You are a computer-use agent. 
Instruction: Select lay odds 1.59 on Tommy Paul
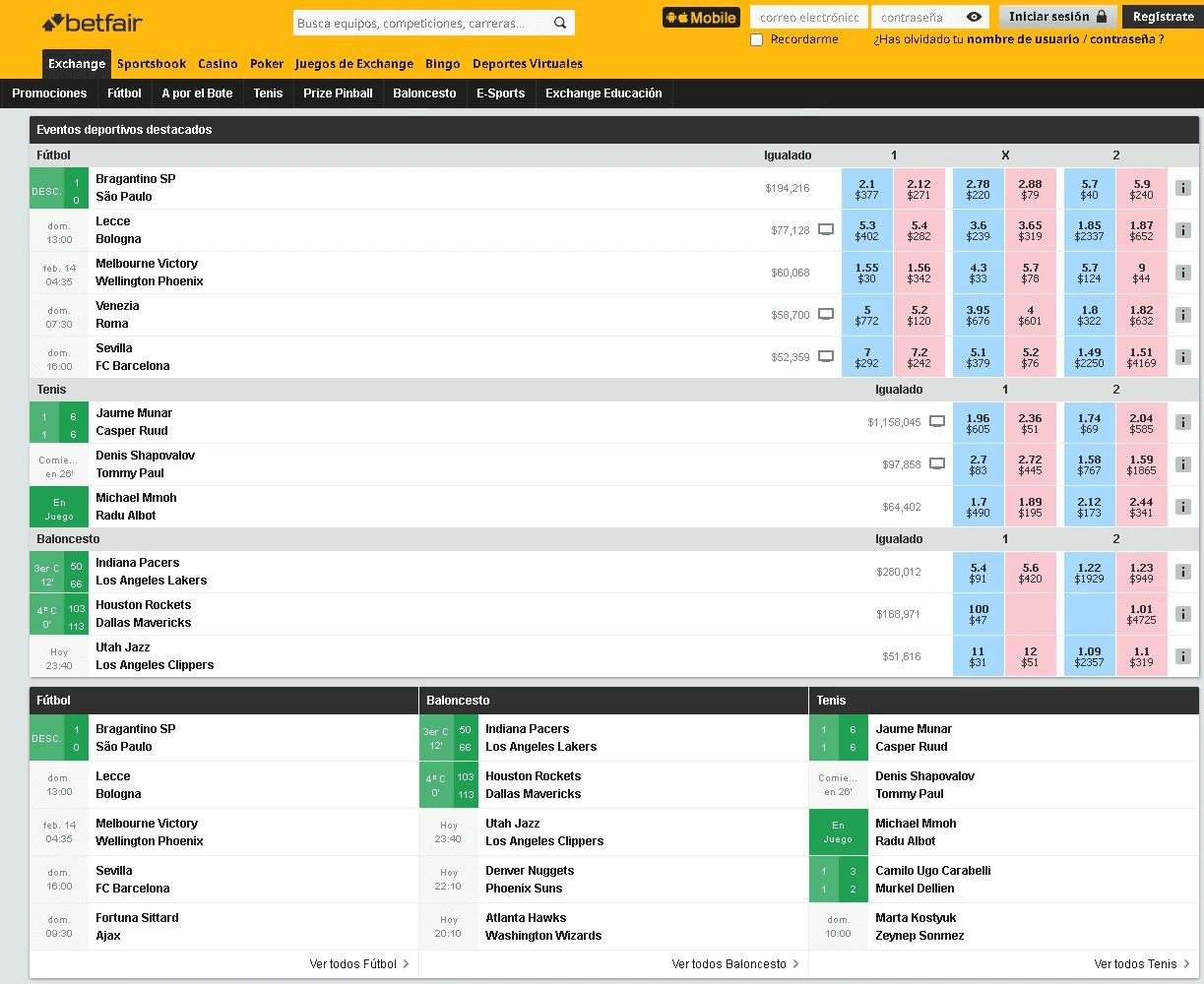[1141, 465]
